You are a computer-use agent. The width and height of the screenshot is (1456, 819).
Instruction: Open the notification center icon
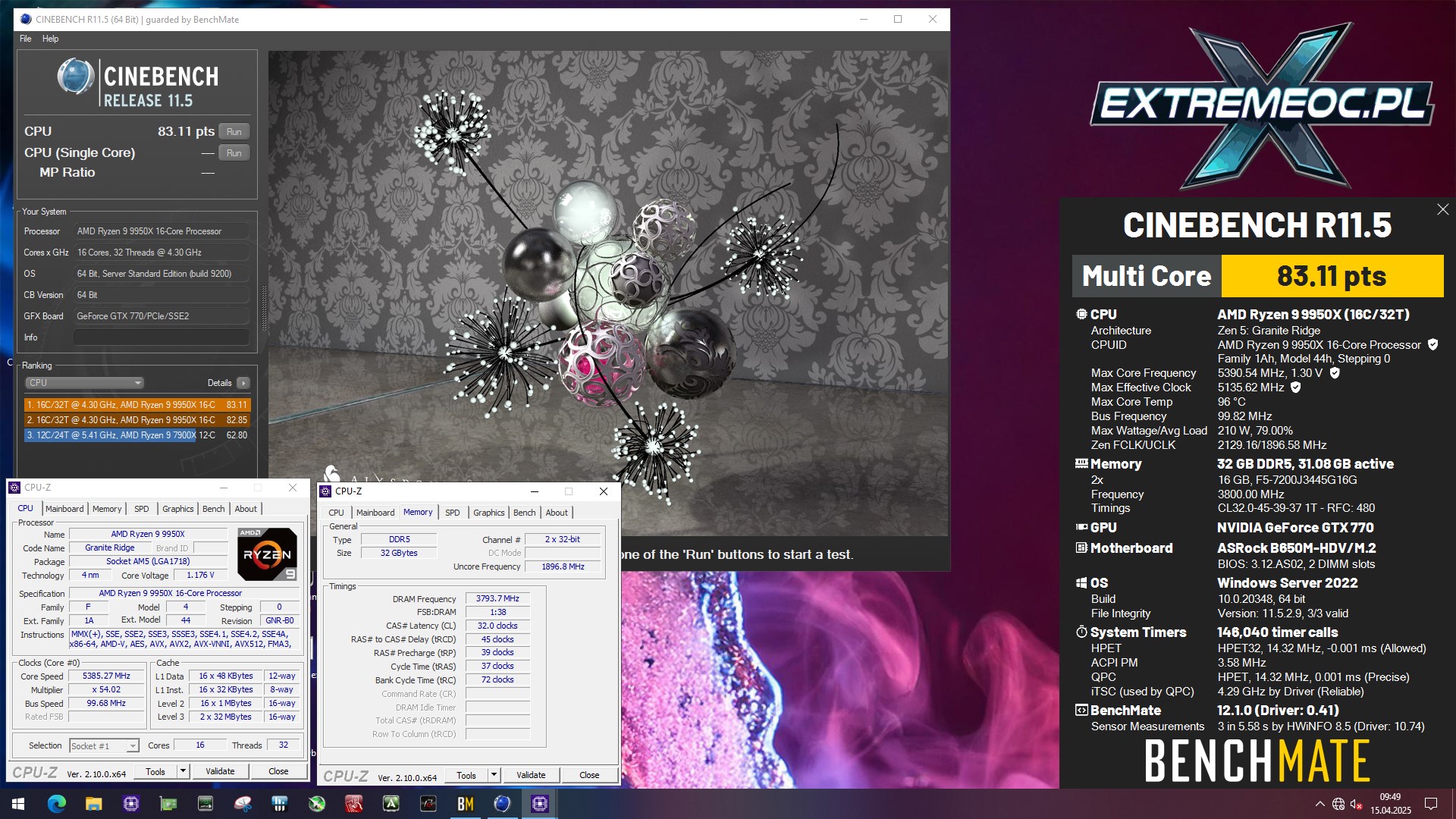pyautogui.click(x=1431, y=804)
